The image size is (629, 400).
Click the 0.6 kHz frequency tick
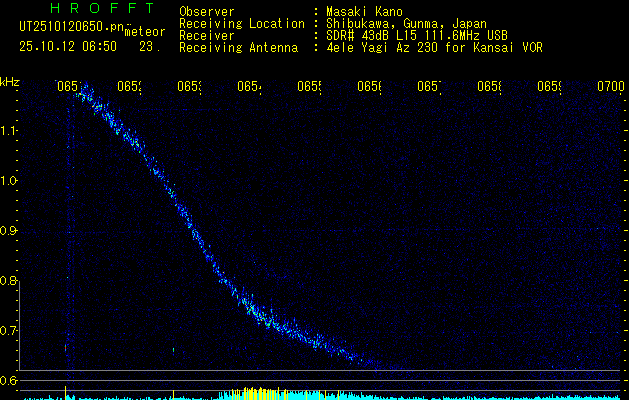tap(10, 381)
